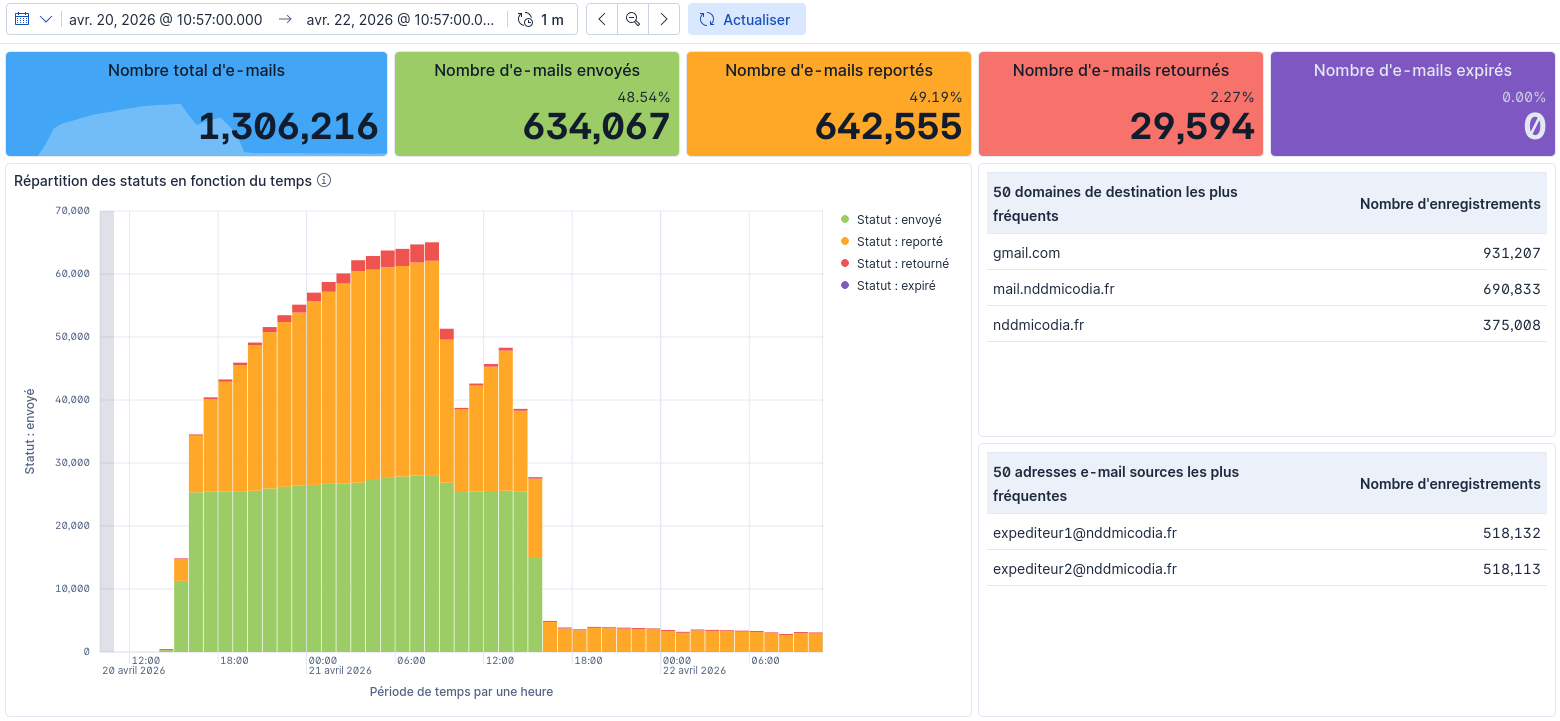This screenshot has height=721, width=1560.
Task: Edit start date avr. 20, 2026
Action: point(166,19)
